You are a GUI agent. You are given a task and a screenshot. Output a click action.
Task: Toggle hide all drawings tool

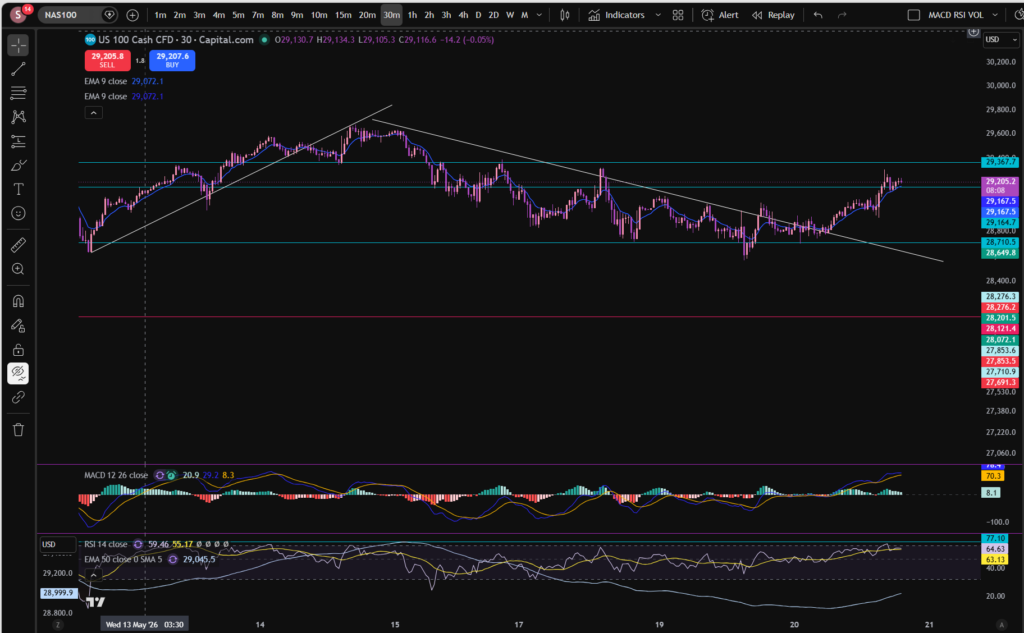point(18,373)
